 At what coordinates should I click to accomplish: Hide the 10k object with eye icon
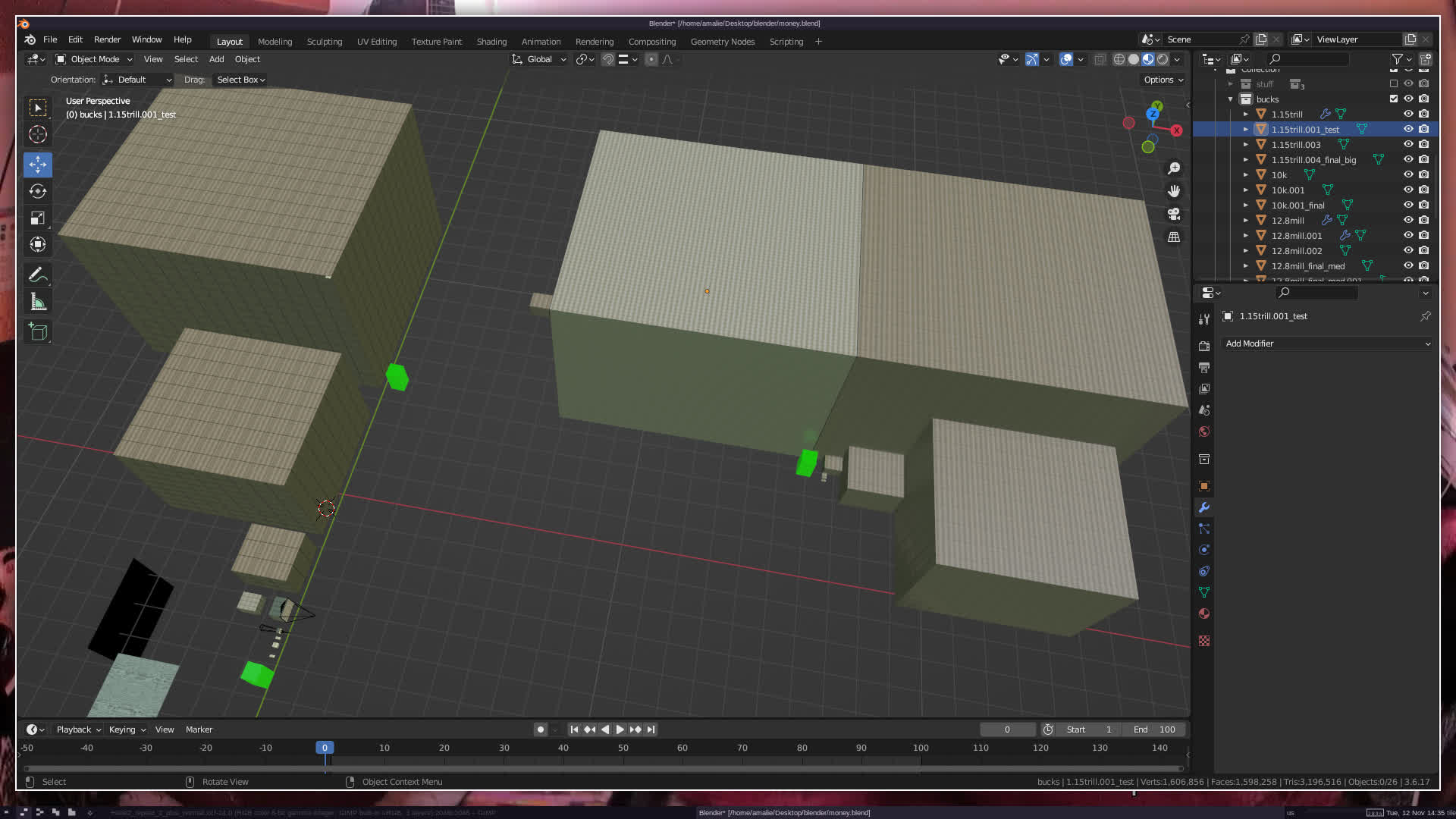coord(1408,174)
